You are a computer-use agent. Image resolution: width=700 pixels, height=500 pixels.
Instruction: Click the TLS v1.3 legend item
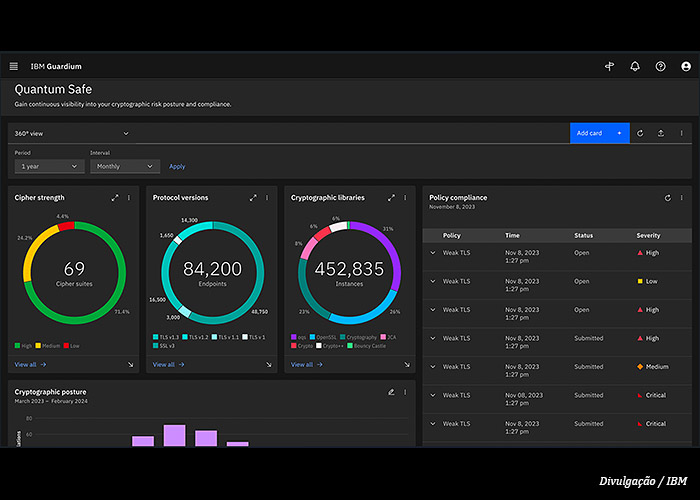[x=166, y=337]
